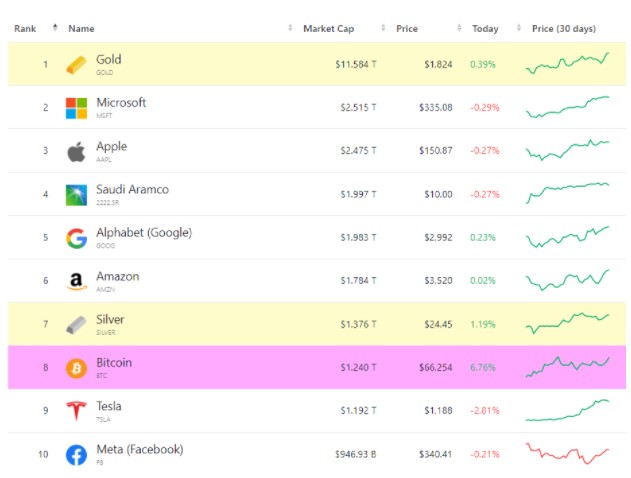631x478 pixels.
Task: Click the Amazon logo icon
Action: 76,282
